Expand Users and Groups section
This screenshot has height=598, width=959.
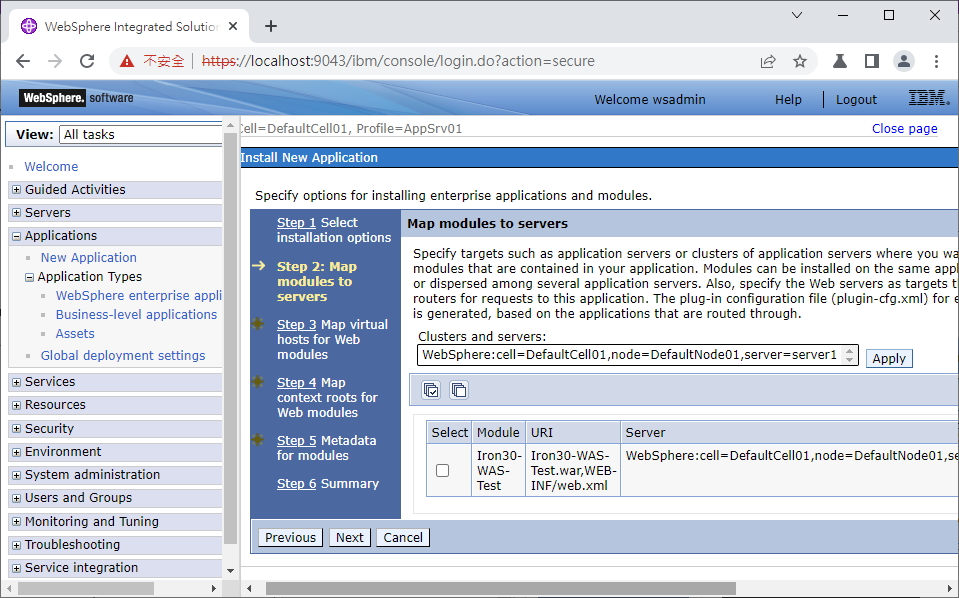click(x=17, y=498)
